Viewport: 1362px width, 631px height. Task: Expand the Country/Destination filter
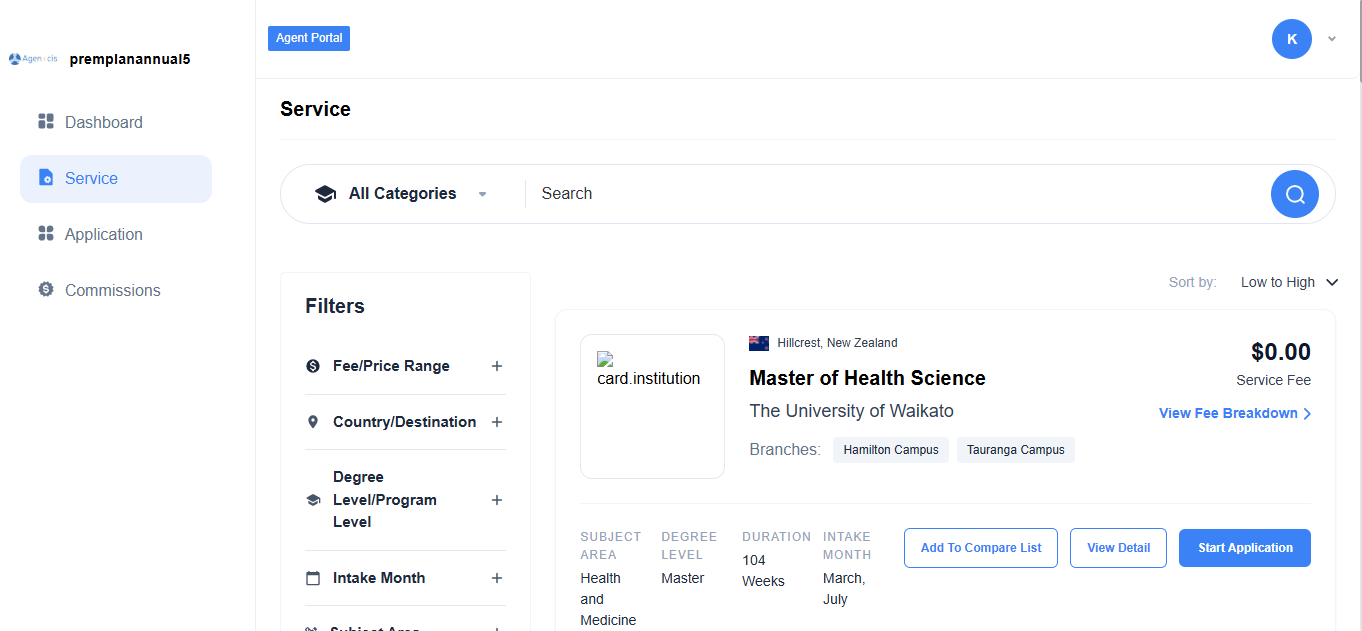coord(497,422)
